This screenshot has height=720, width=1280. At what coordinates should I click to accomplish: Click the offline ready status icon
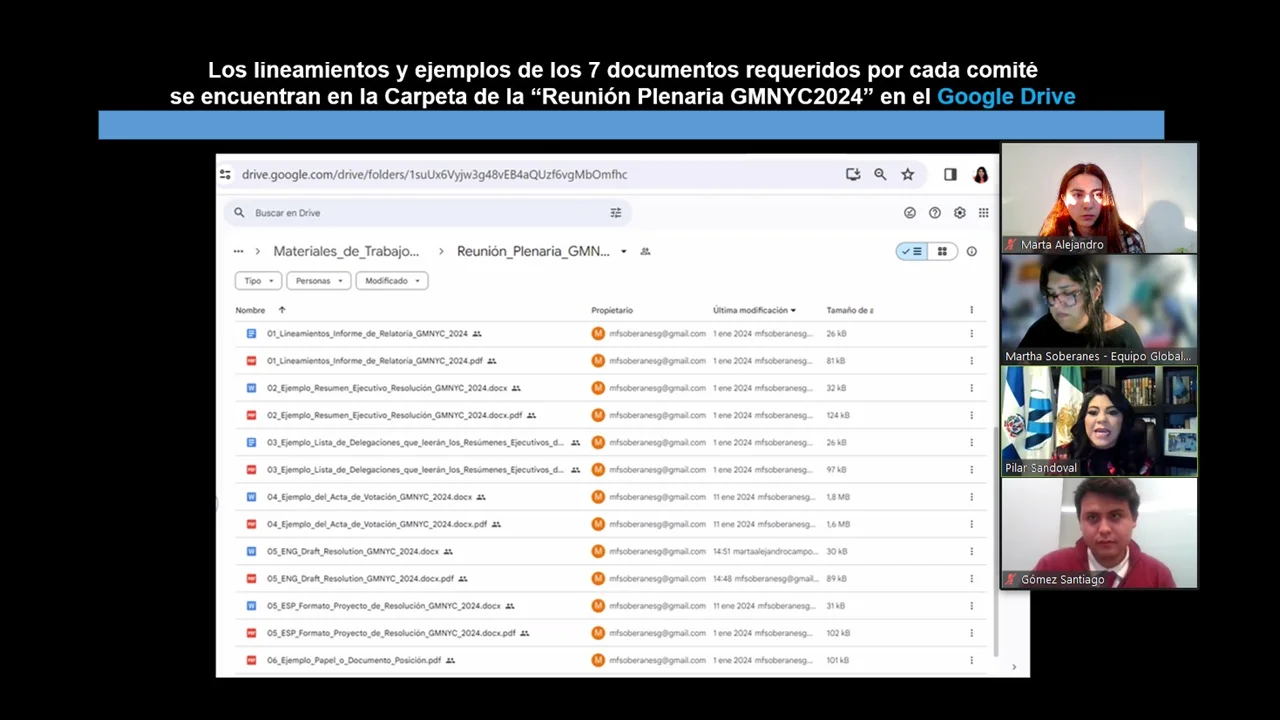[909, 213]
